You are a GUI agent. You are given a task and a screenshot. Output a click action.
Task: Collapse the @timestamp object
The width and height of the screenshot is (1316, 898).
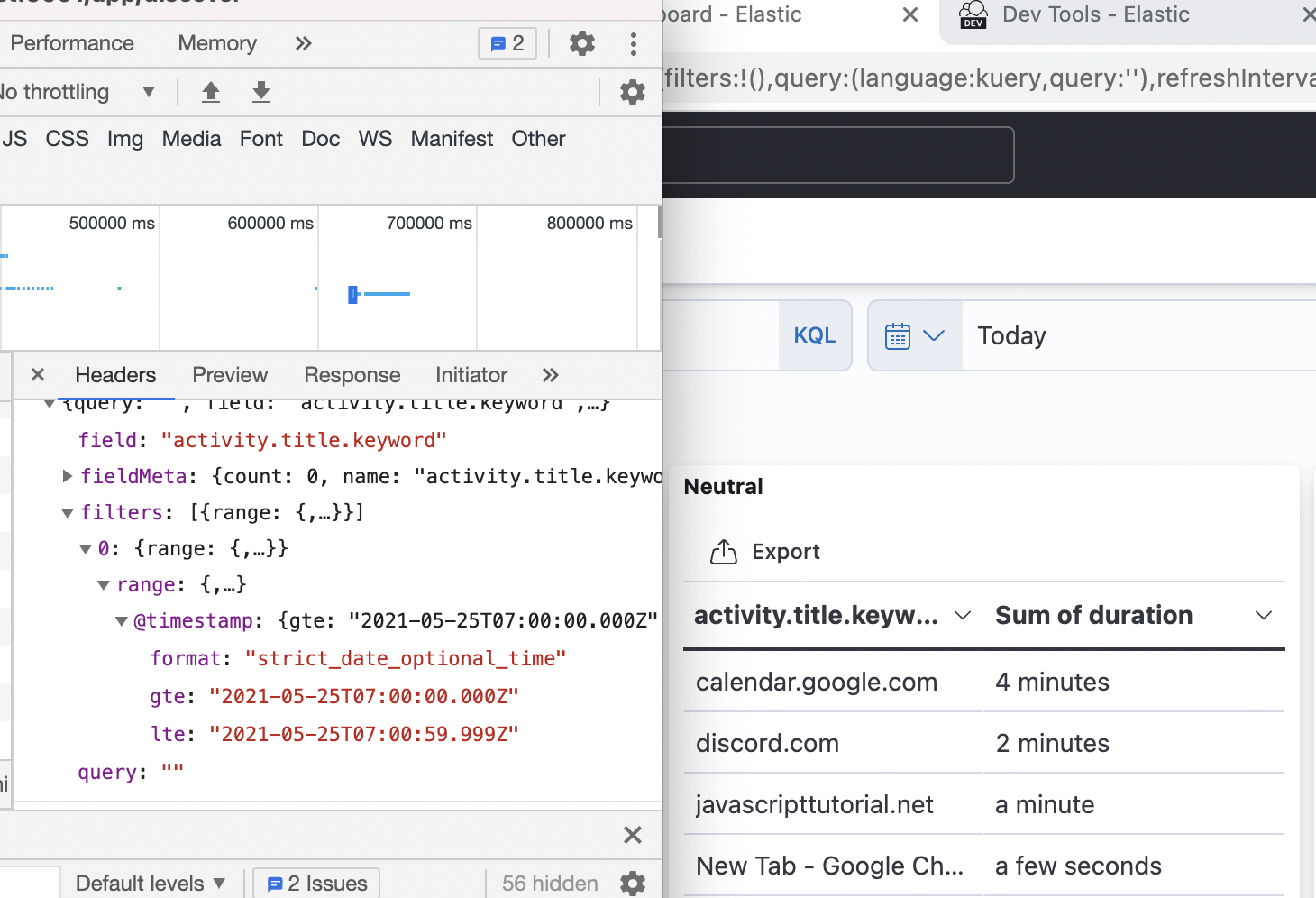pos(122,621)
